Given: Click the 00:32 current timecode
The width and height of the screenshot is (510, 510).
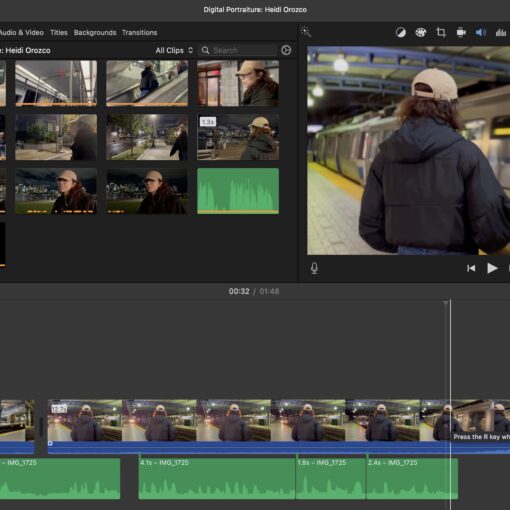Looking at the screenshot, I should coord(239,291).
